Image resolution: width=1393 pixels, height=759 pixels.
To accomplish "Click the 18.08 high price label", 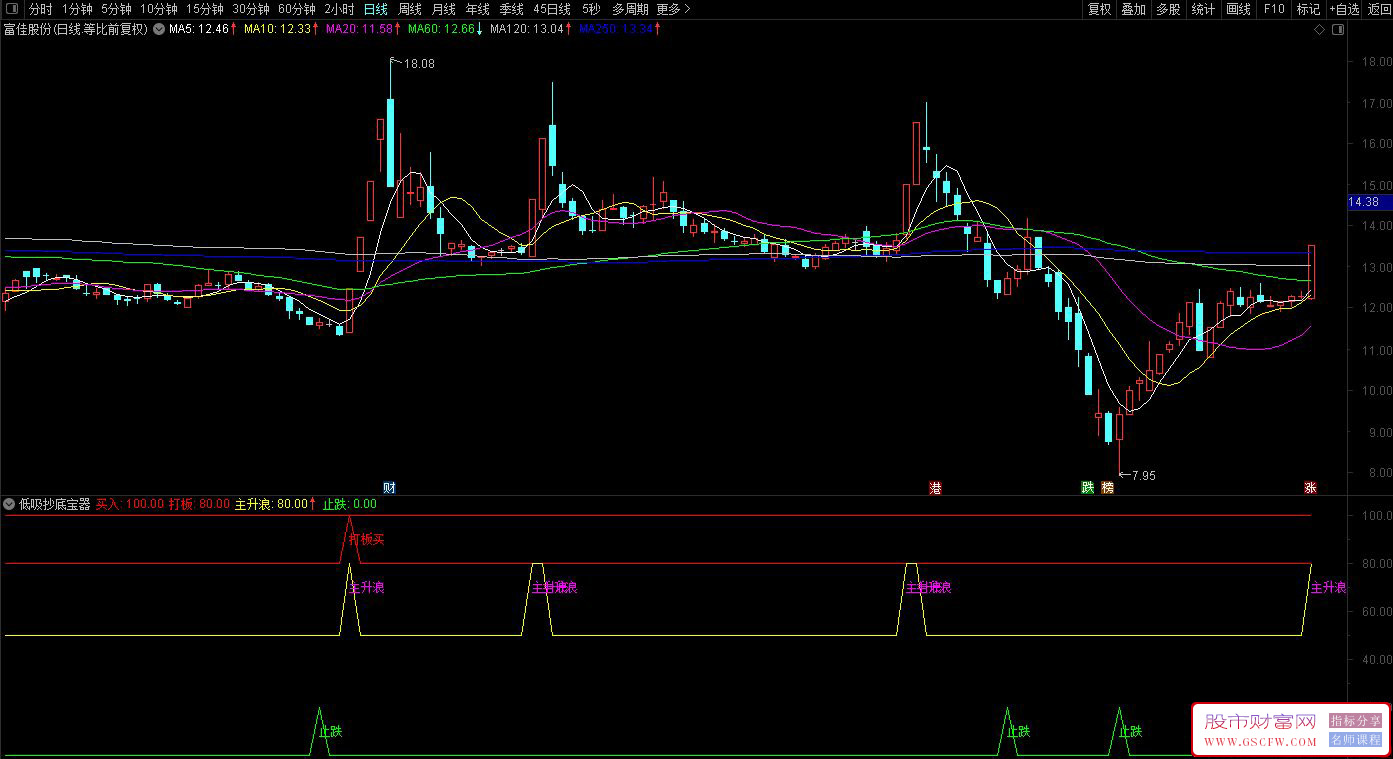I will click(420, 64).
